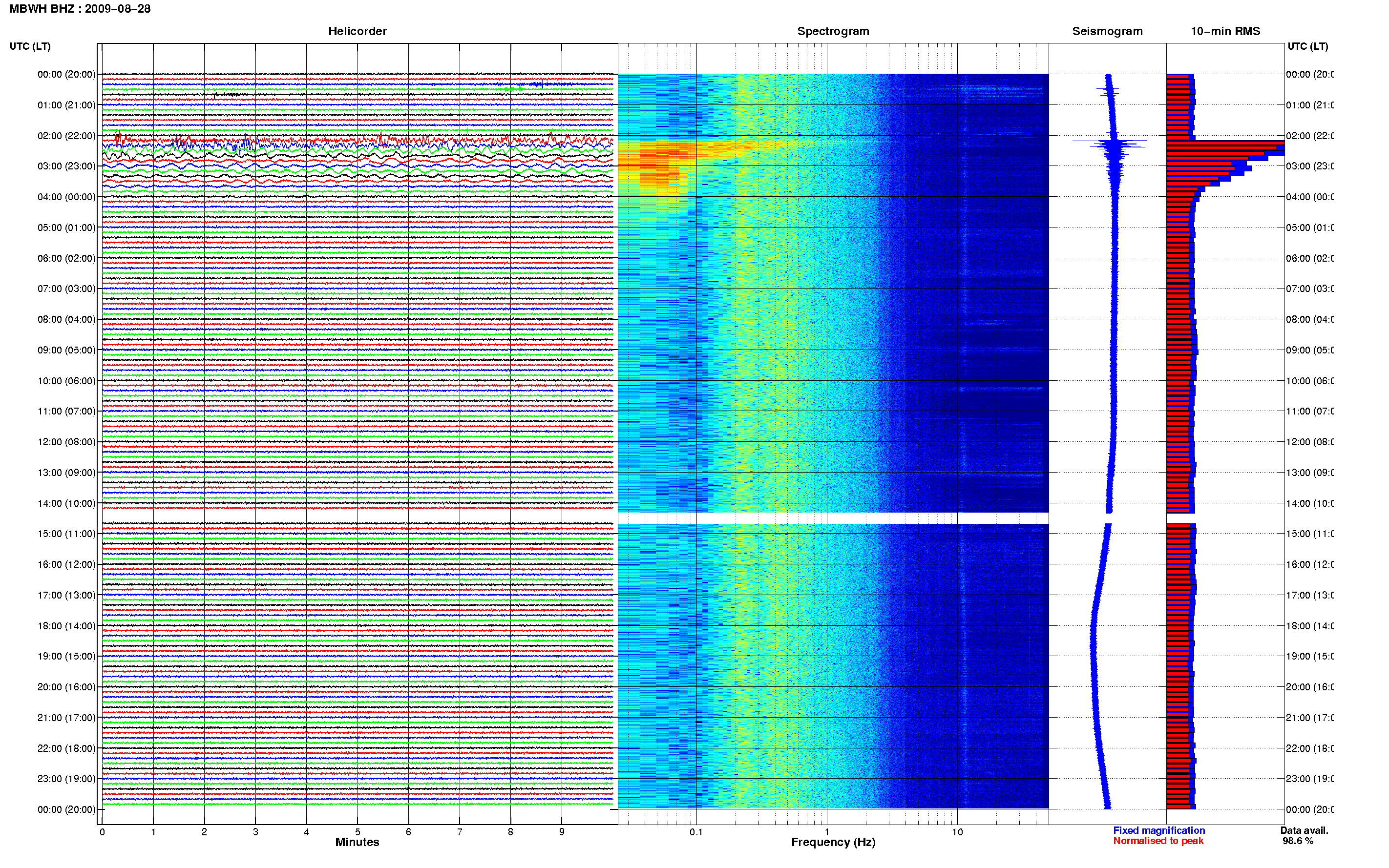Click the left 02:00 (22:00) time label
1389x868 pixels.
click(x=66, y=136)
